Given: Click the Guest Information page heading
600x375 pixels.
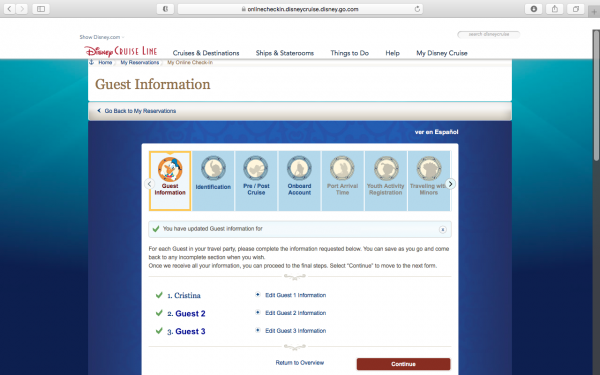Looking at the screenshot, I should pyautogui.click(x=153, y=84).
